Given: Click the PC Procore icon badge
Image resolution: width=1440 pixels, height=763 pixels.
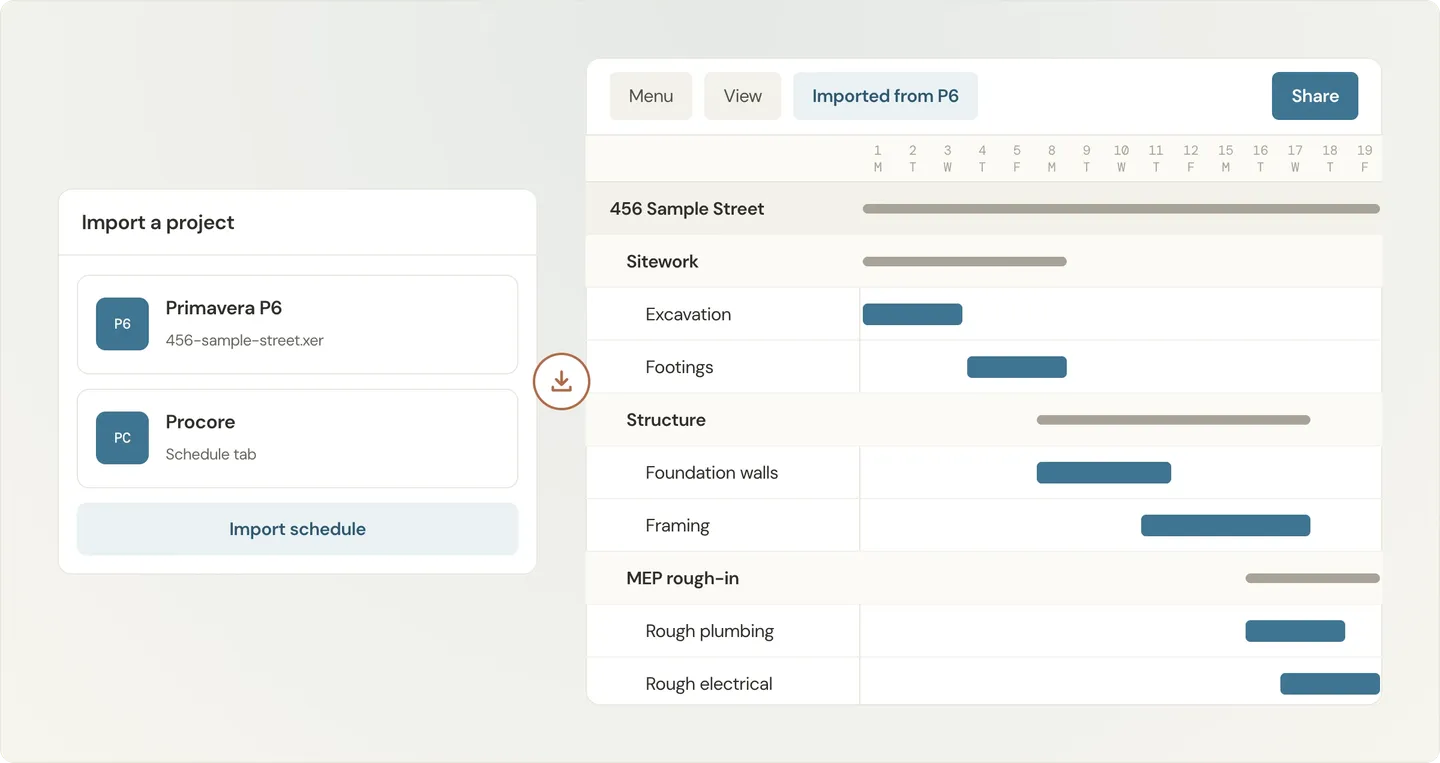Looking at the screenshot, I should 122,438.
